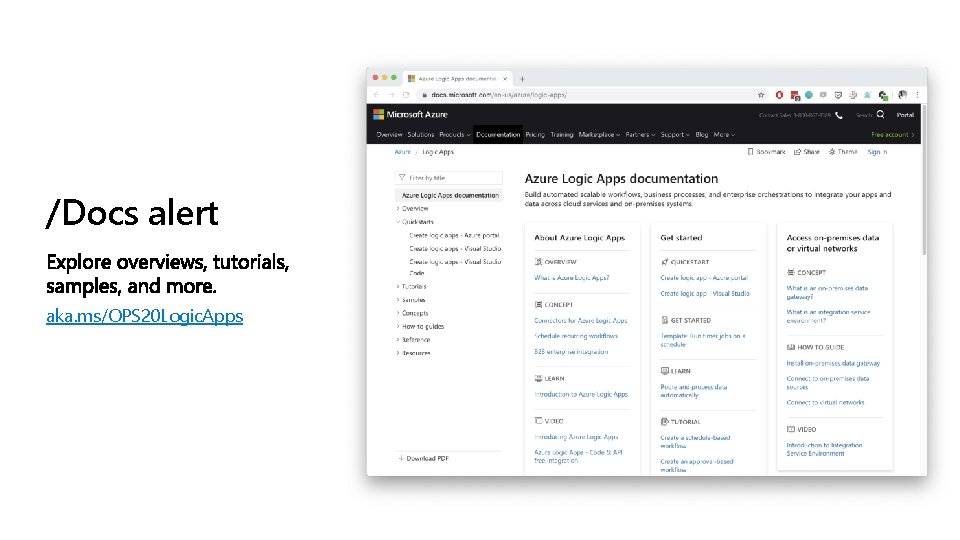Close the Azure Logic Apps documentation tab
Image resolution: width=960 pixels, height=540 pixels.
click(505, 79)
